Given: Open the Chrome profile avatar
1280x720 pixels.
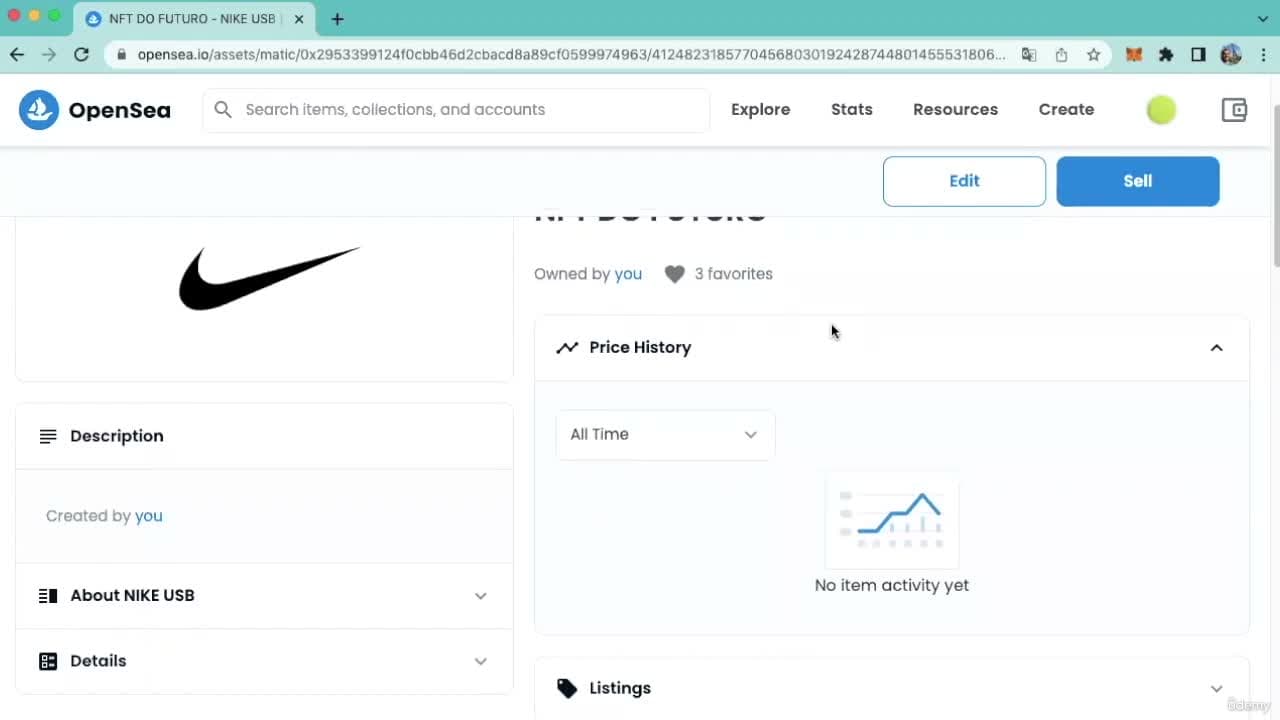Looking at the screenshot, I should click(1231, 55).
